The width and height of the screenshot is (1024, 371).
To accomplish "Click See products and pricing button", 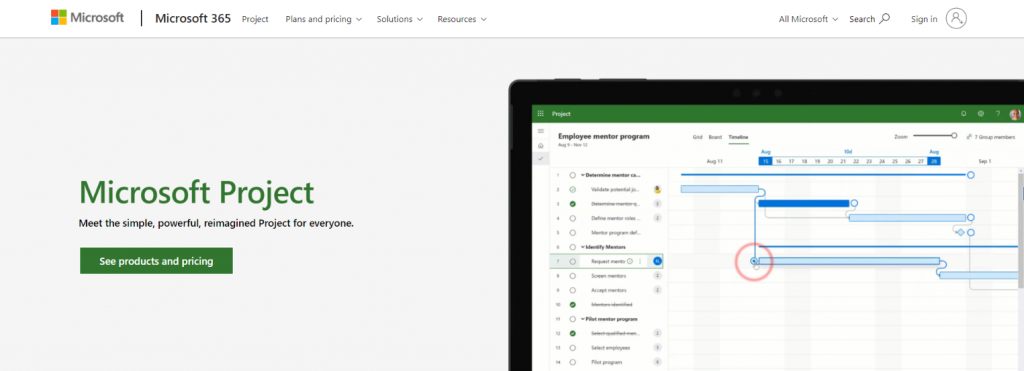I will [156, 261].
